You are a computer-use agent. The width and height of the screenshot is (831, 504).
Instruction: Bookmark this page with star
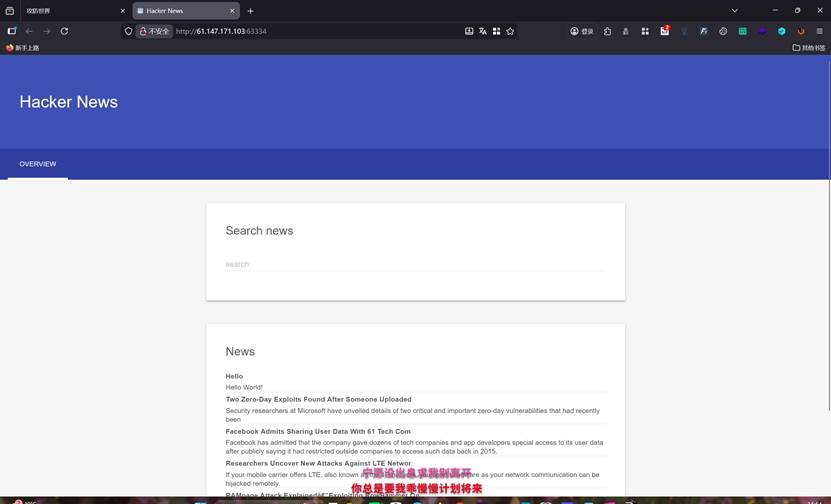pos(510,31)
